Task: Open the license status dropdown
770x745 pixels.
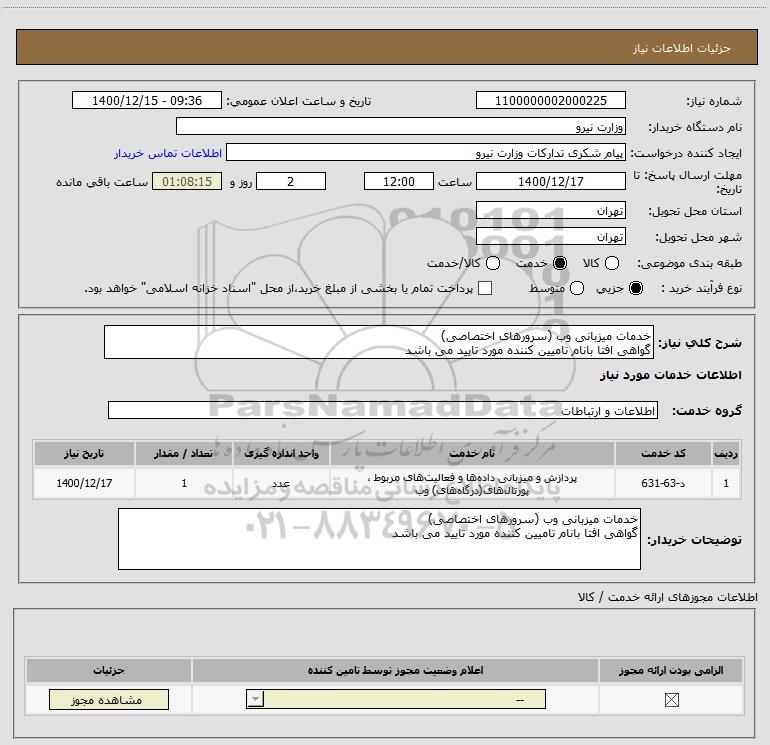Action: (396, 699)
